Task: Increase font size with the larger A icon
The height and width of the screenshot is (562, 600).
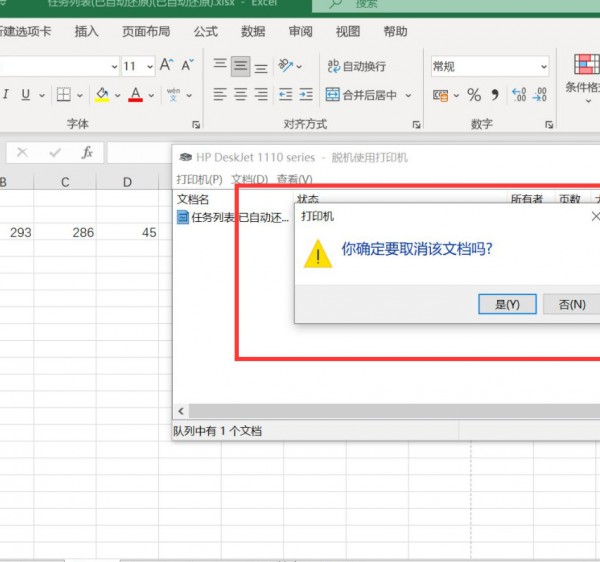Action: click(x=166, y=65)
